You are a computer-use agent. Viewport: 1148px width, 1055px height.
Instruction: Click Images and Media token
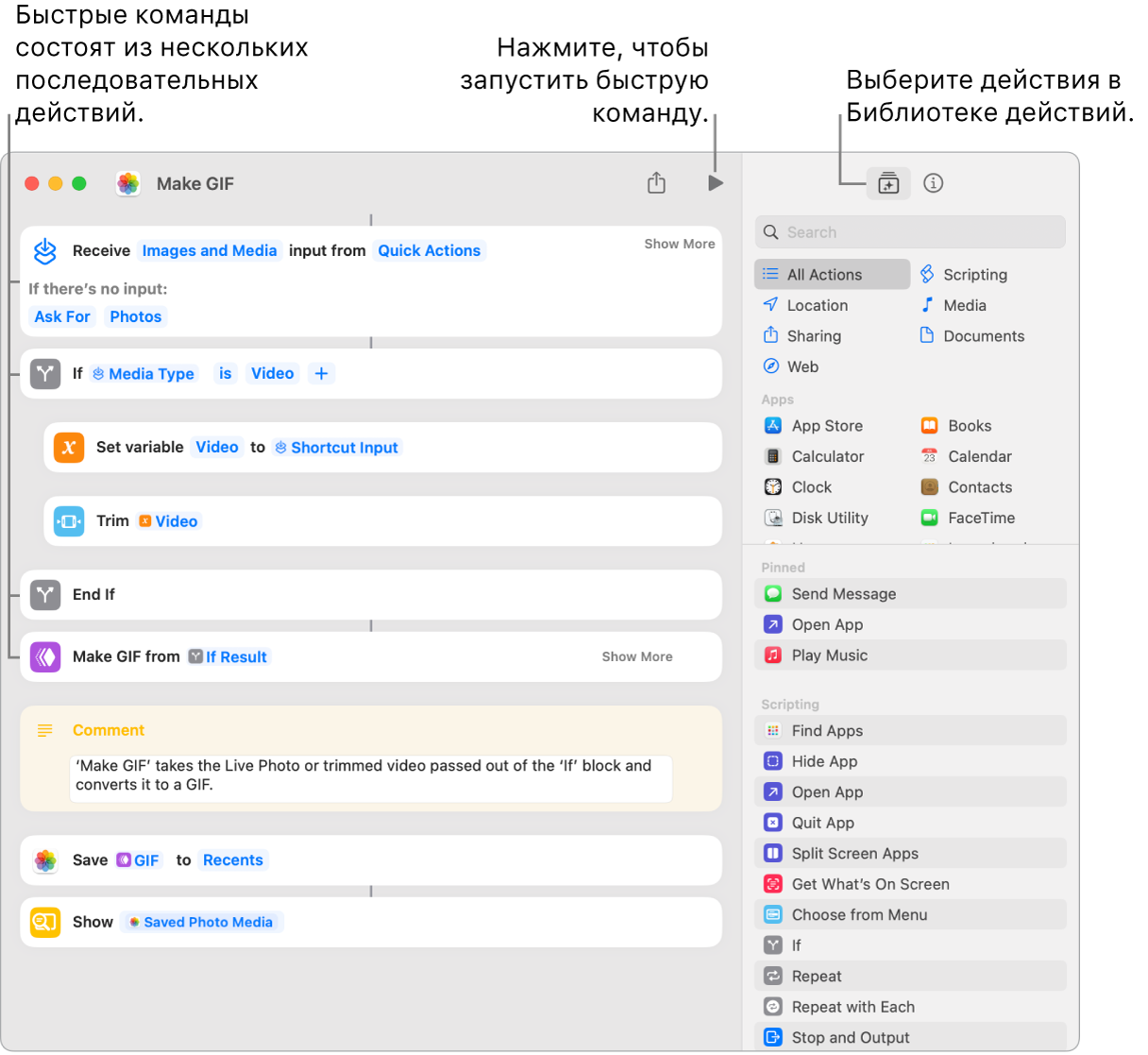209,250
